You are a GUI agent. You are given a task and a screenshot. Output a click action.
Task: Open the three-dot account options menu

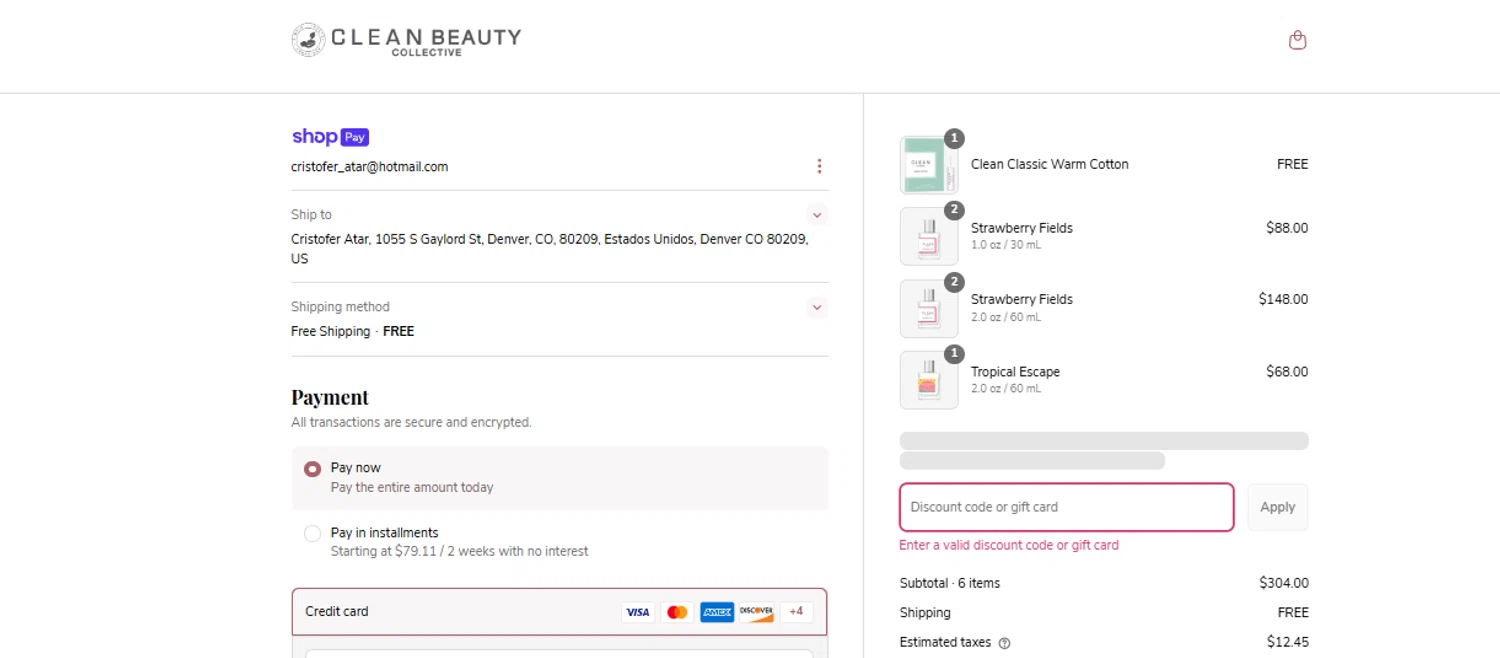819,166
